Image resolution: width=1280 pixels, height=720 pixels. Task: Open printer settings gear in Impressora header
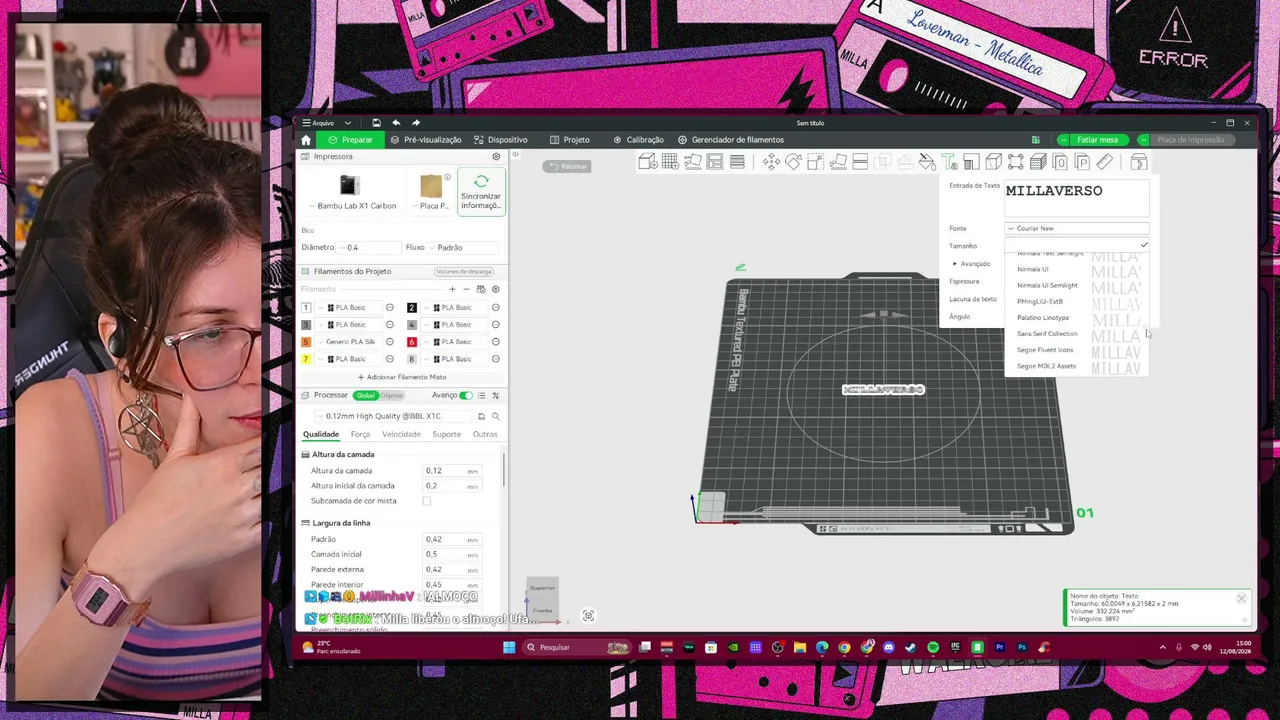496,157
